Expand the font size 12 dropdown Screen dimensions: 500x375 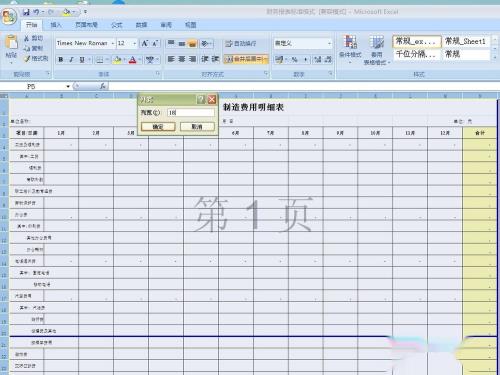tap(127, 43)
